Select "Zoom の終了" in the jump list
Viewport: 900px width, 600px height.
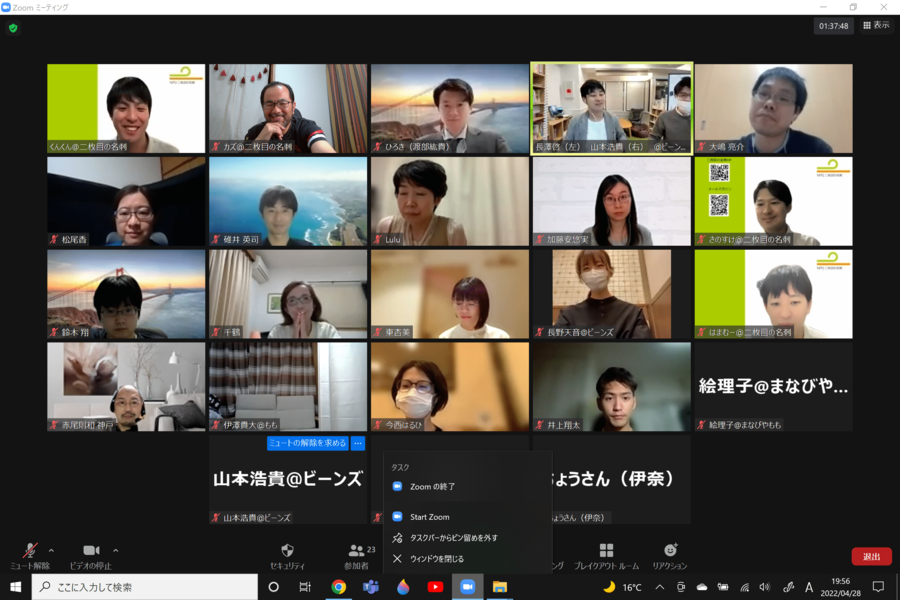[432, 487]
